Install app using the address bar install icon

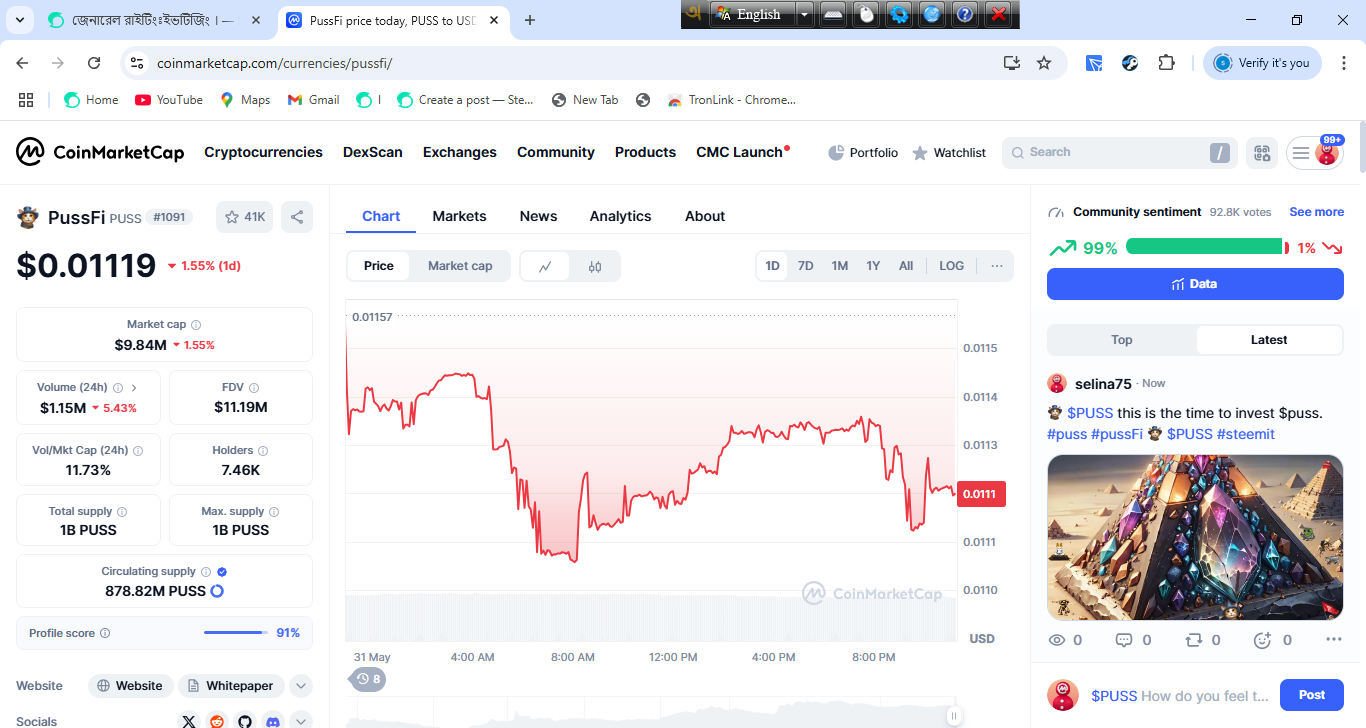click(x=1012, y=63)
